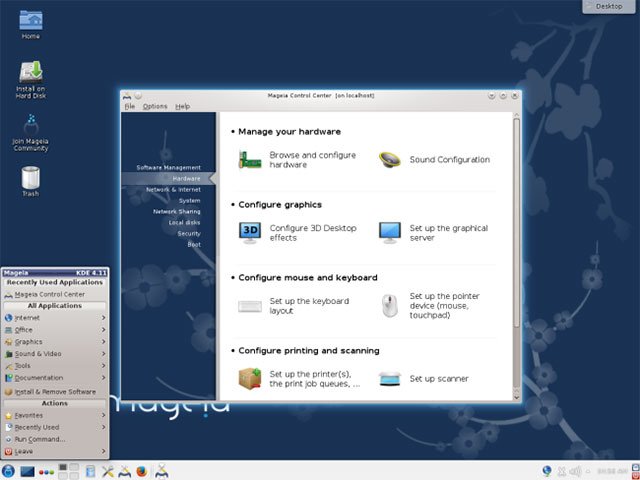The image size is (640, 480).
Task: Click the Mageia Control Center taskbar launcher
Action: click(x=124, y=471)
